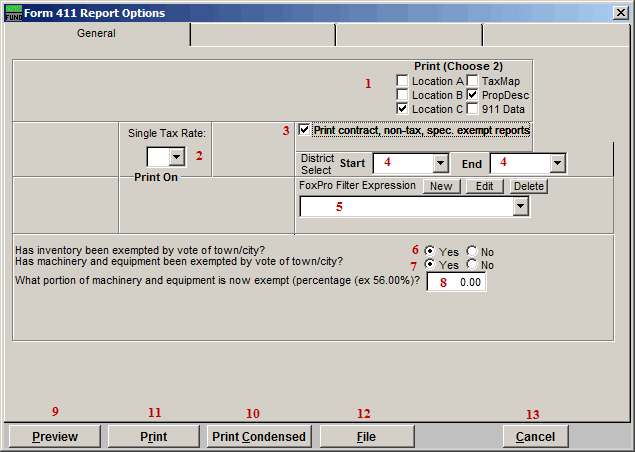This screenshot has width=635, height=452.
Task: Expand the District Select End dropdown
Action: (x=557, y=163)
